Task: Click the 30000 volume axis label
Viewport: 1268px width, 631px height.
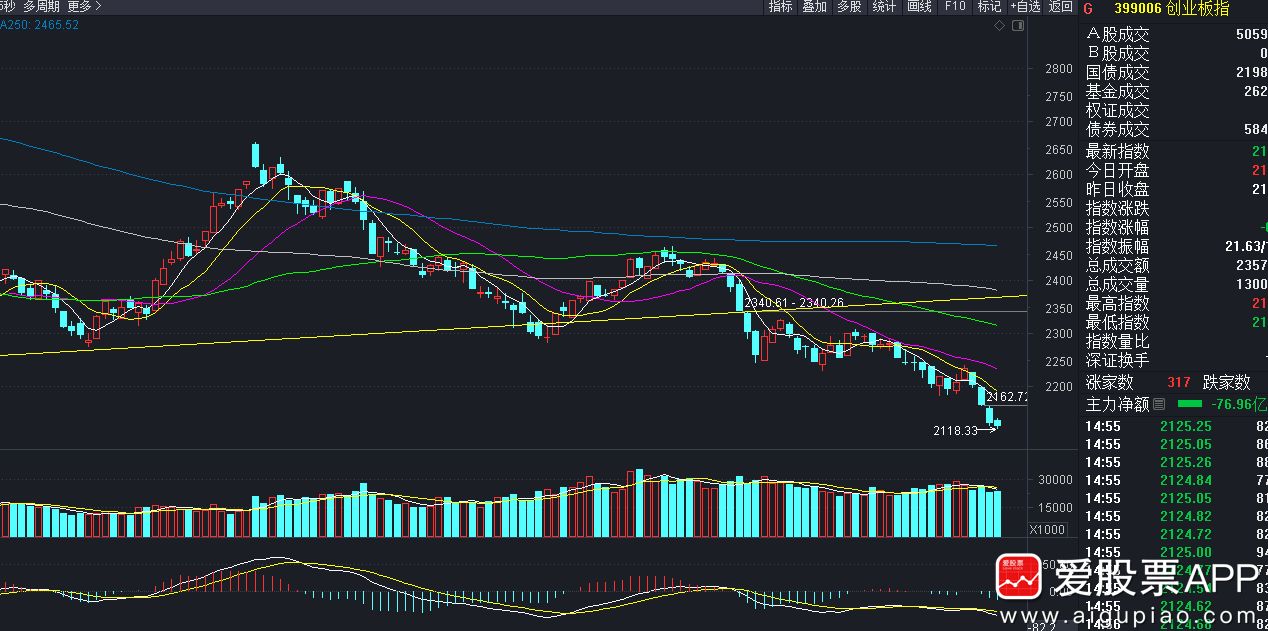Action: click(1056, 480)
